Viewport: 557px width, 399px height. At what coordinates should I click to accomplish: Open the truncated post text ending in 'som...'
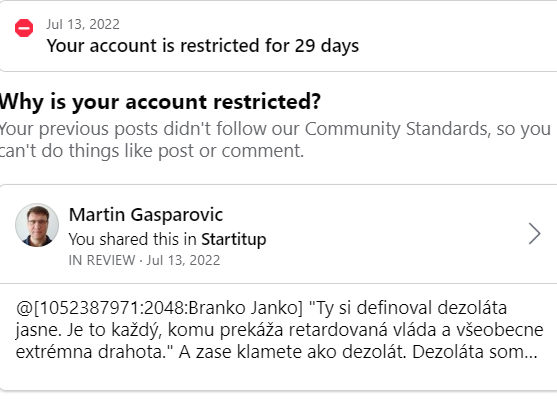[279, 330]
